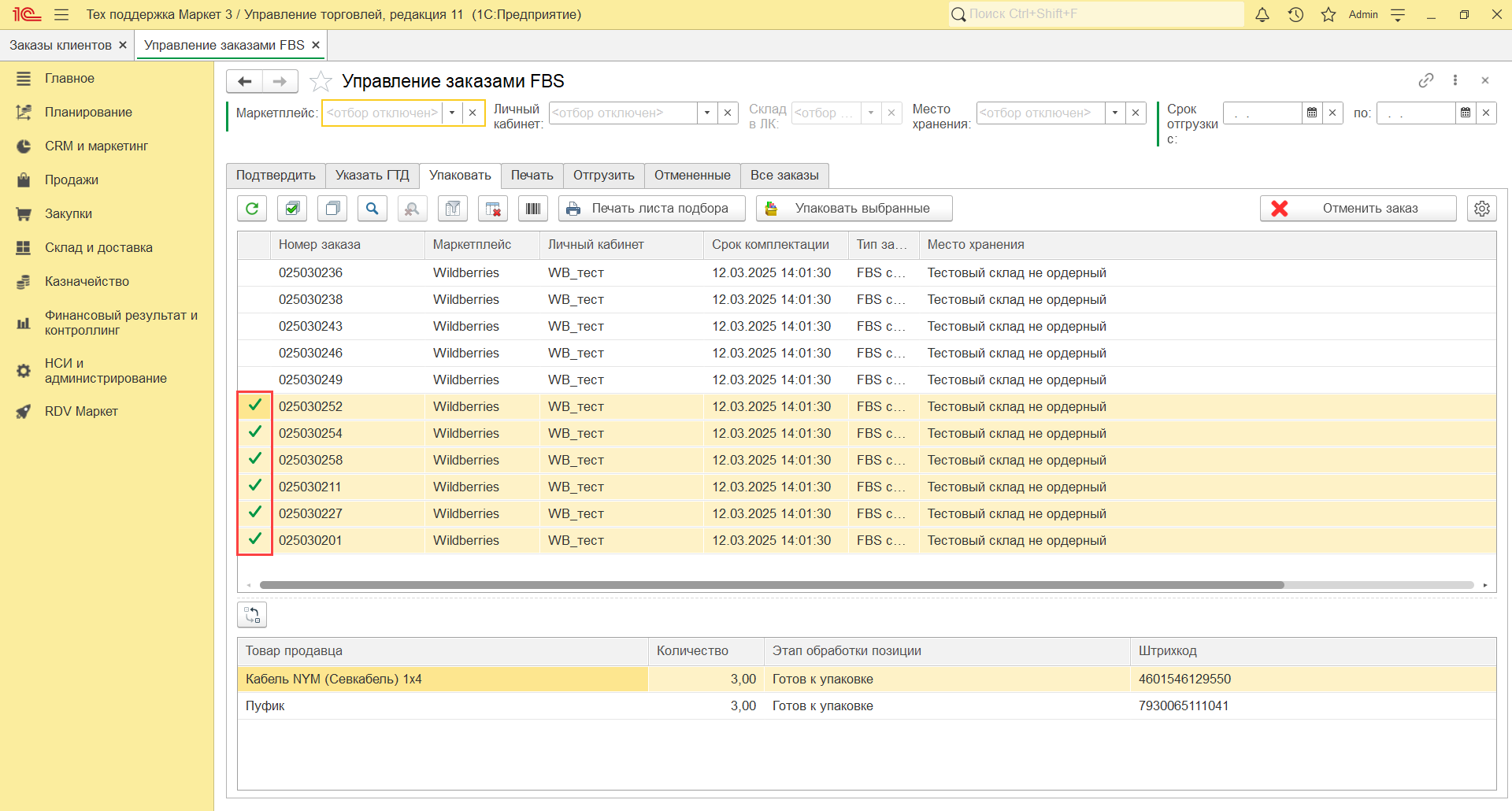1512x811 pixels.
Task: Click the shipment date from input field
Action: click(1262, 113)
